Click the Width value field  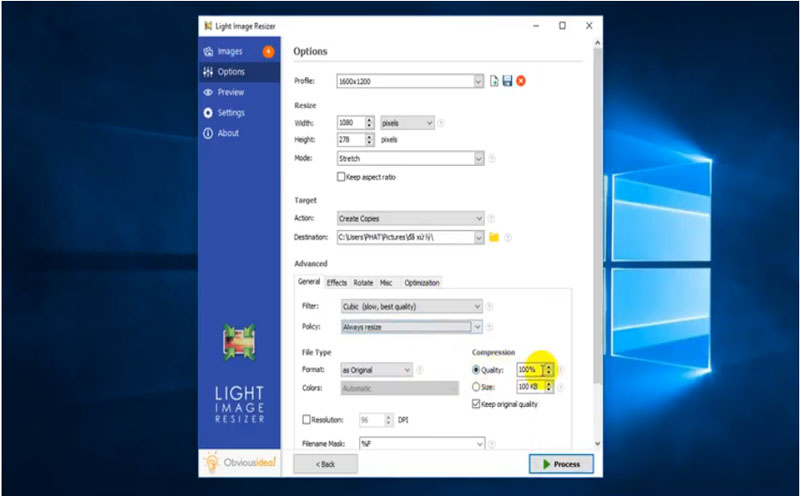coord(351,123)
